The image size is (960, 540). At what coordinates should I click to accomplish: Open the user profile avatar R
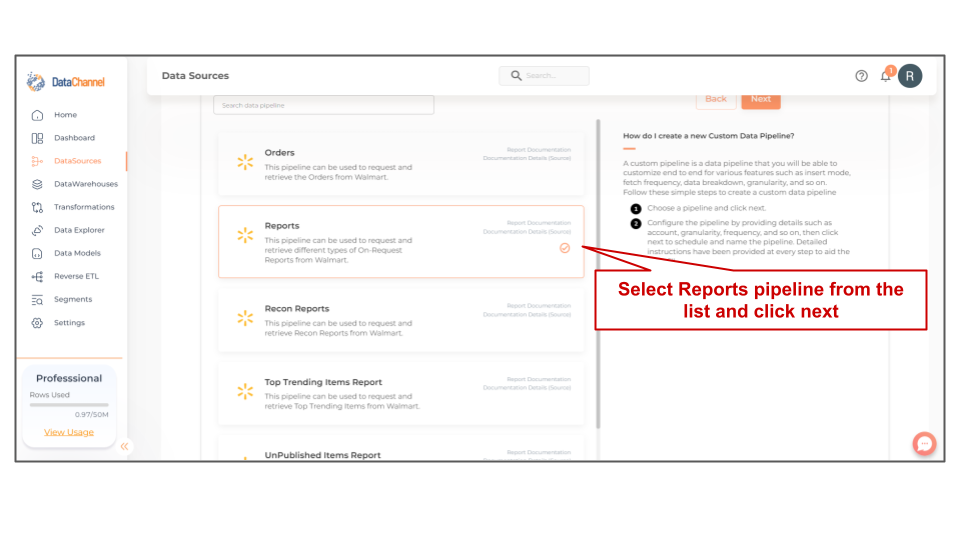[x=910, y=76]
